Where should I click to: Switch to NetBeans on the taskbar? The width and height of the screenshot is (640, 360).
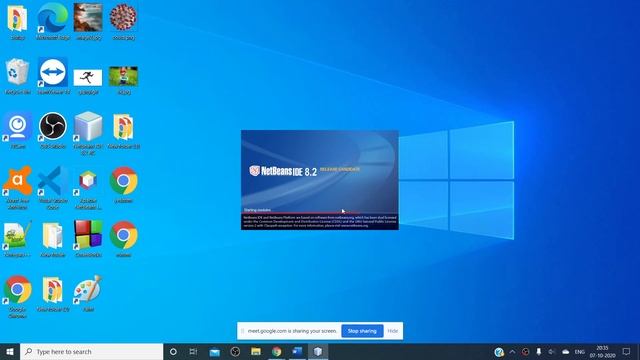coord(318,352)
